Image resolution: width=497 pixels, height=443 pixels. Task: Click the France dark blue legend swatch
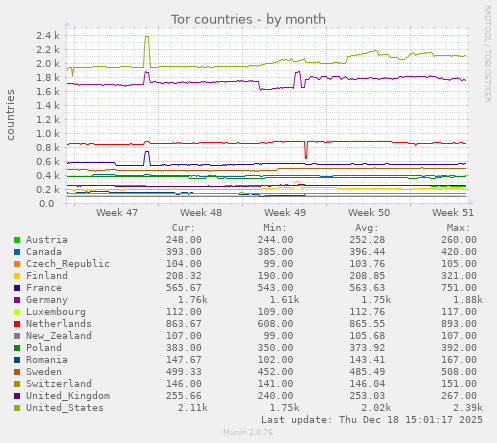point(17,288)
